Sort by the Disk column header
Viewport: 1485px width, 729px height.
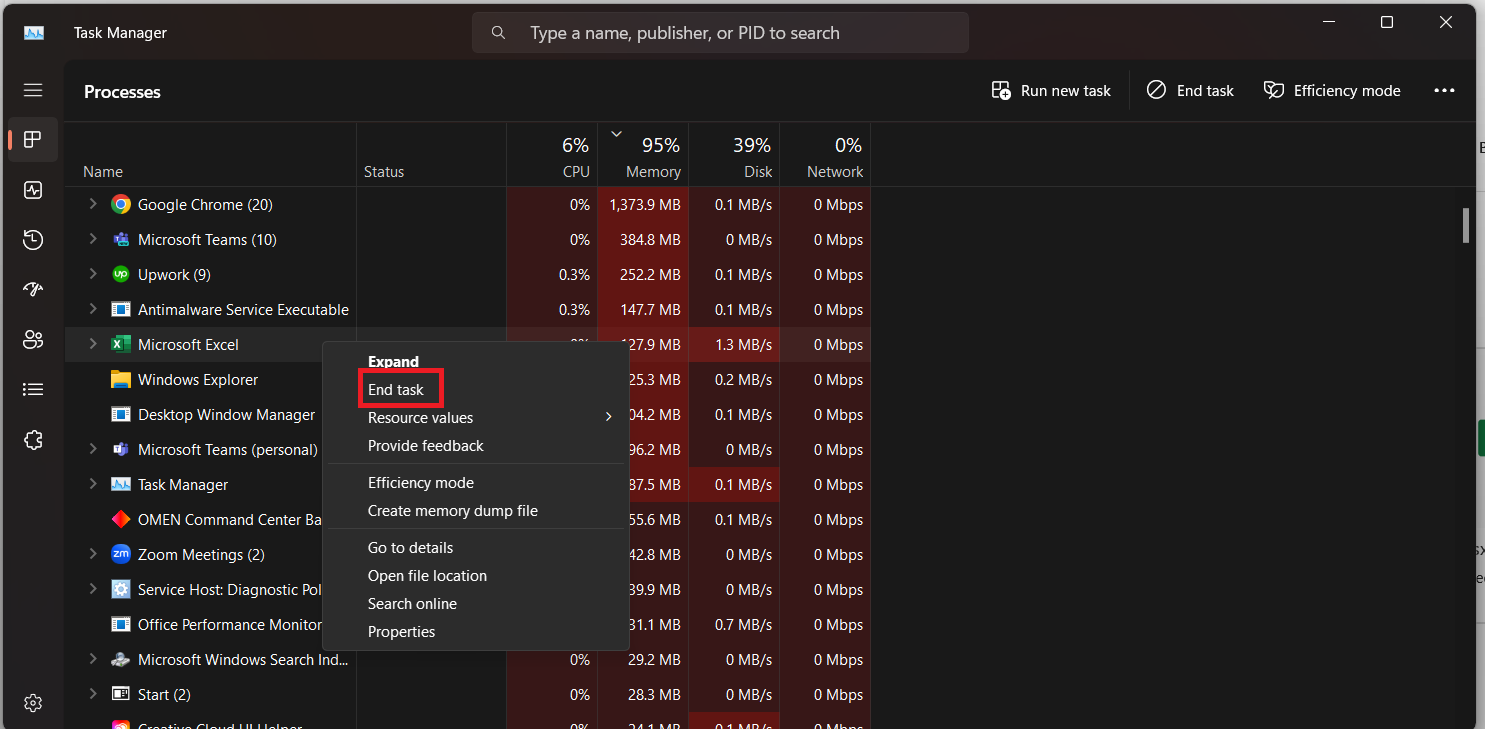pyautogui.click(x=734, y=155)
